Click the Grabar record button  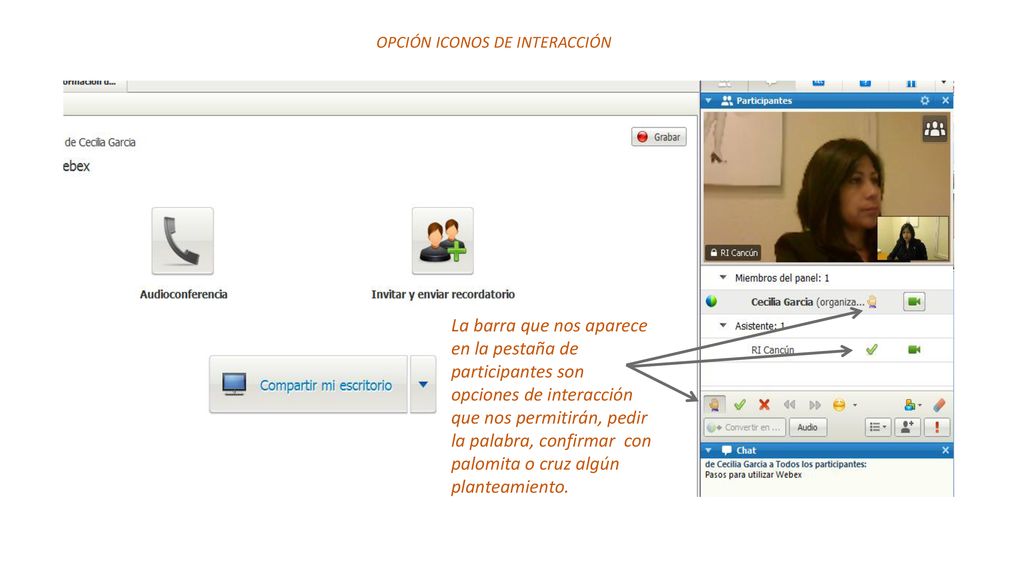658,137
